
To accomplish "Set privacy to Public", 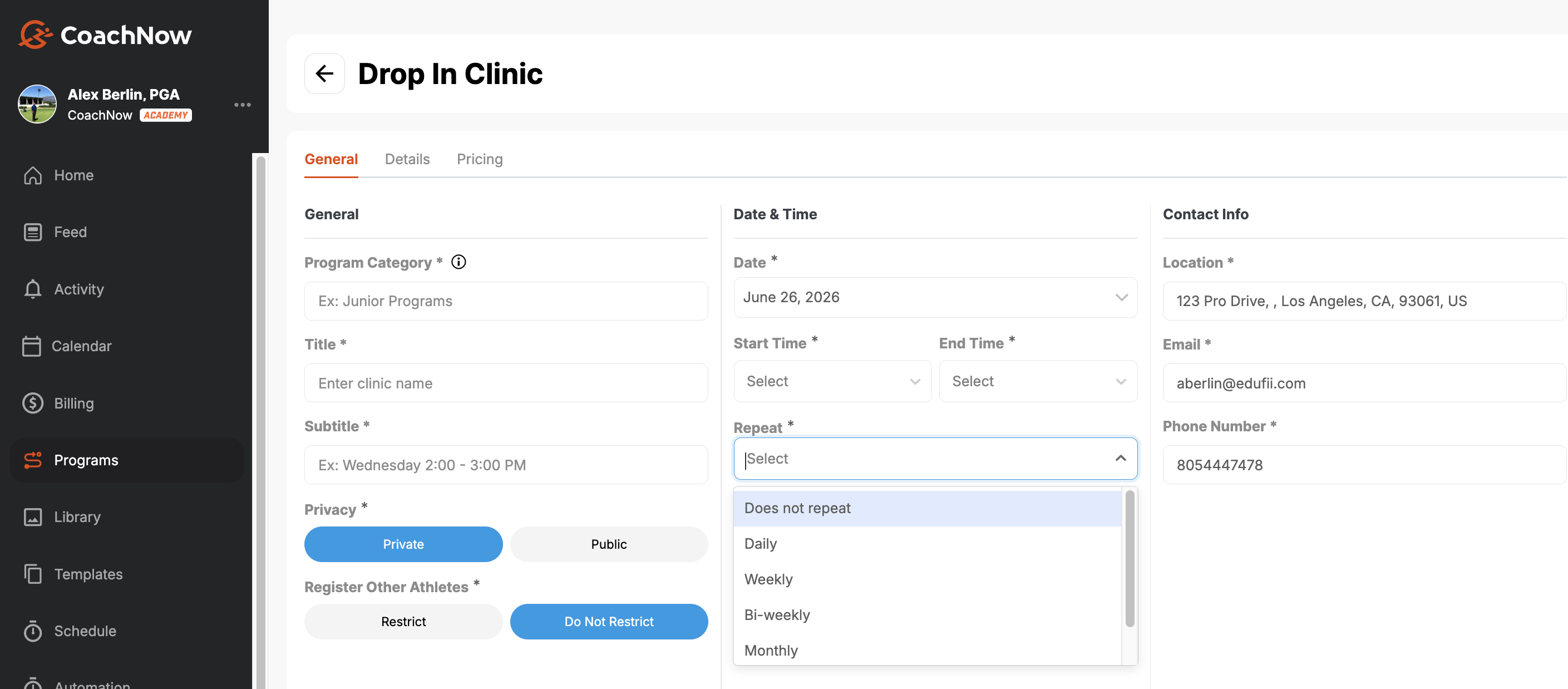I will [x=609, y=544].
